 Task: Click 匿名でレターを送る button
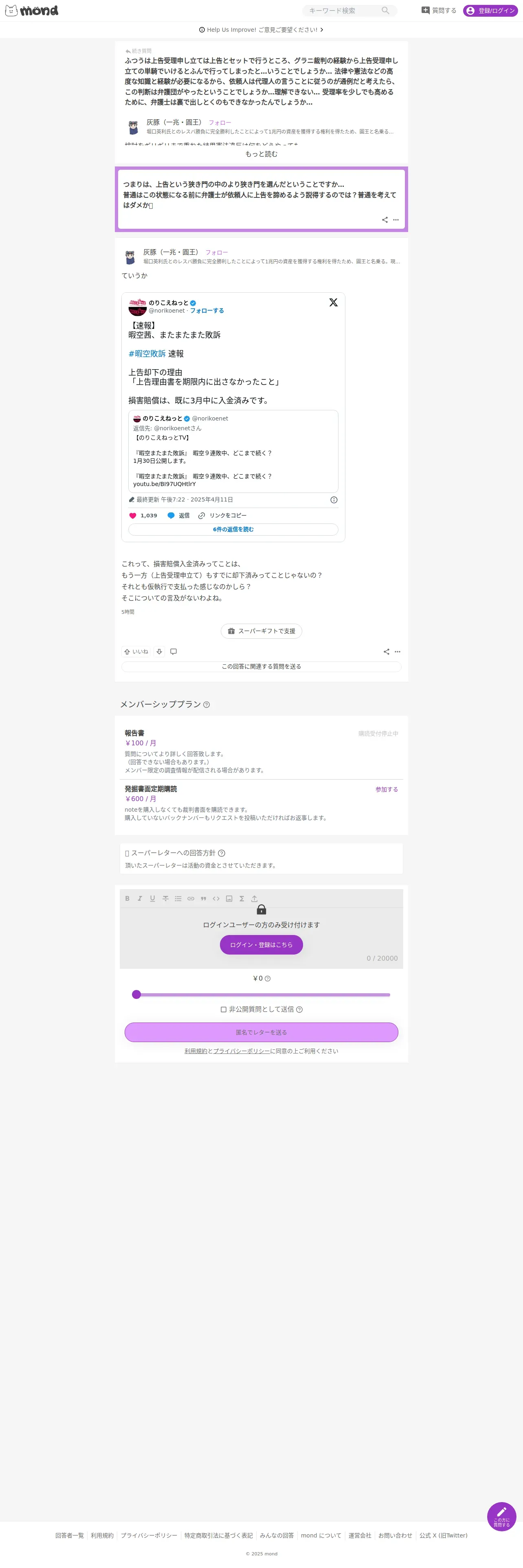(x=261, y=1032)
